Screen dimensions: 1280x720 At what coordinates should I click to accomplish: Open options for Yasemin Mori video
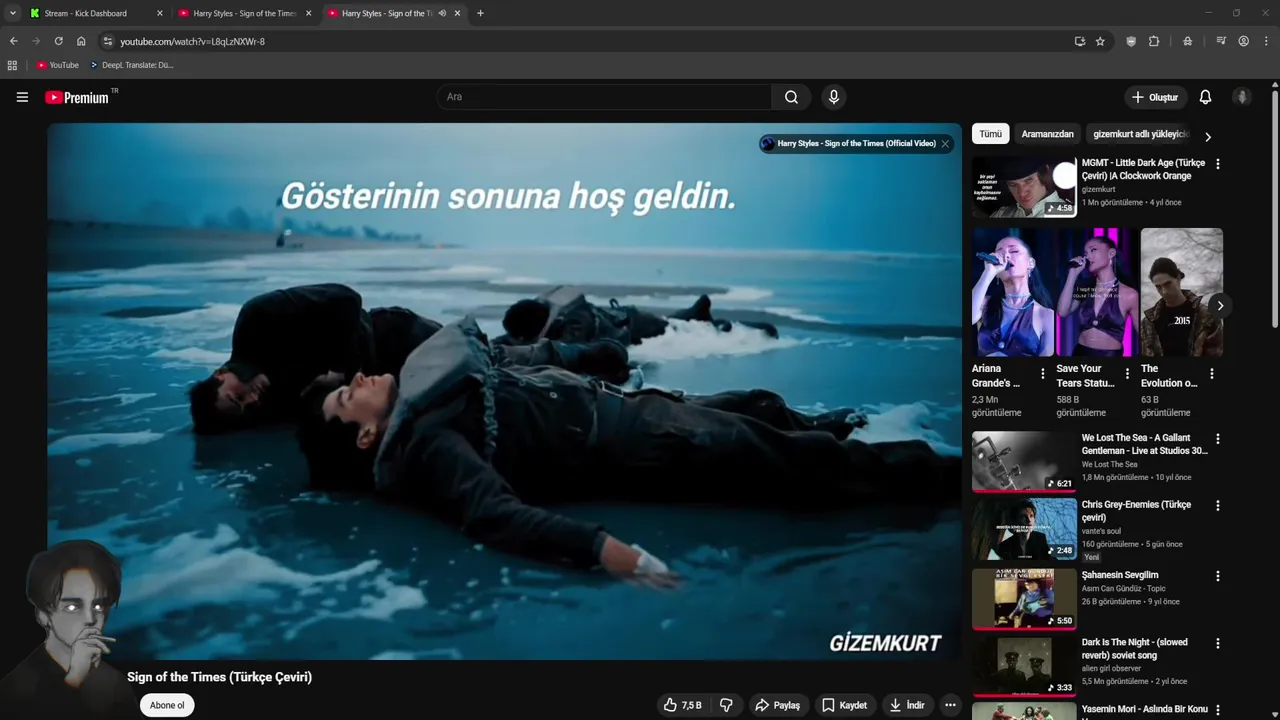(1217, 711)
